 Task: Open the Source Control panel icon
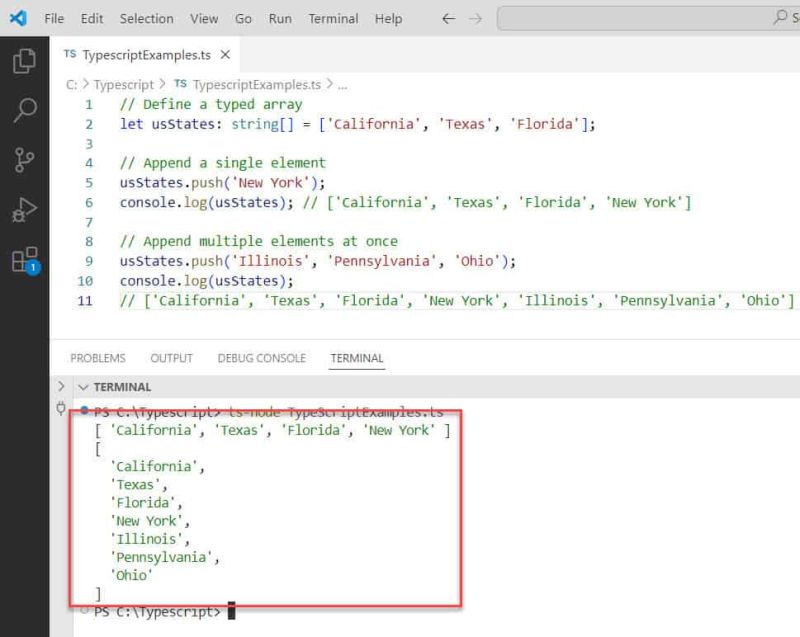[x=24, y=160]
